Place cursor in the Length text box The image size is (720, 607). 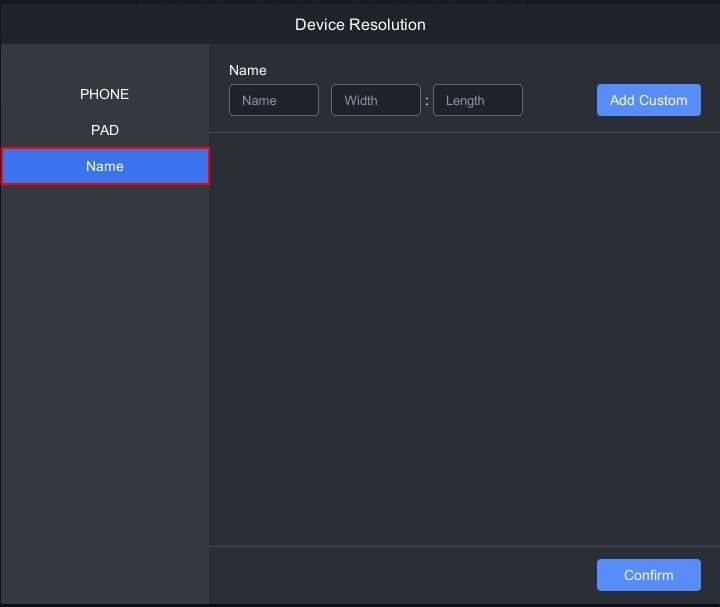477,100
